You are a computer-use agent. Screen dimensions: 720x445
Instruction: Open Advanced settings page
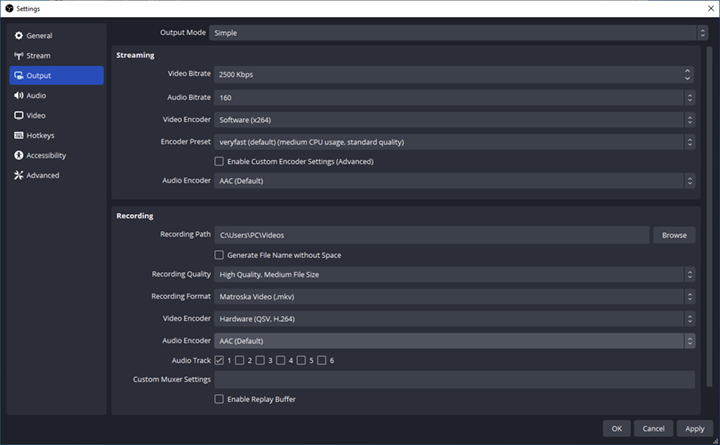pyautogui.click(x=56, y=175)
